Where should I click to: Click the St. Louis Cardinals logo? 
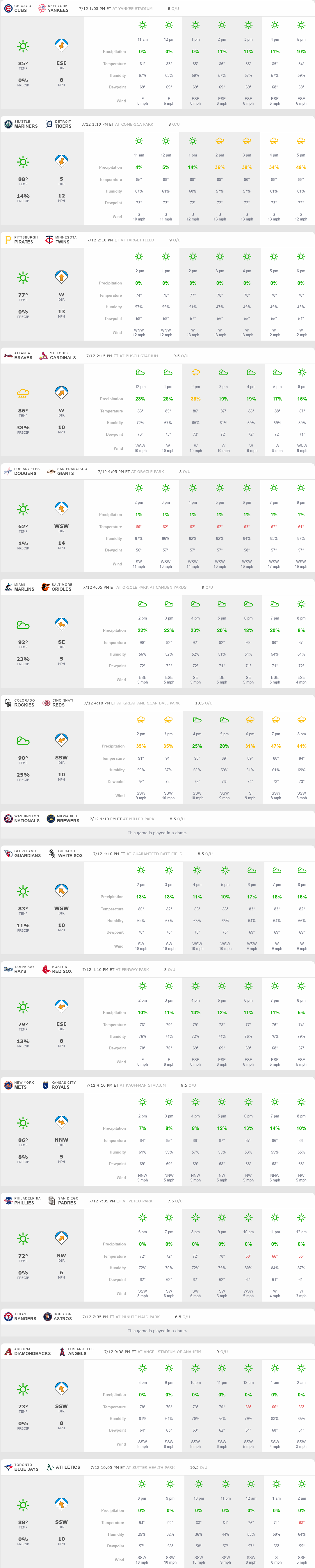tap(43, 355)
